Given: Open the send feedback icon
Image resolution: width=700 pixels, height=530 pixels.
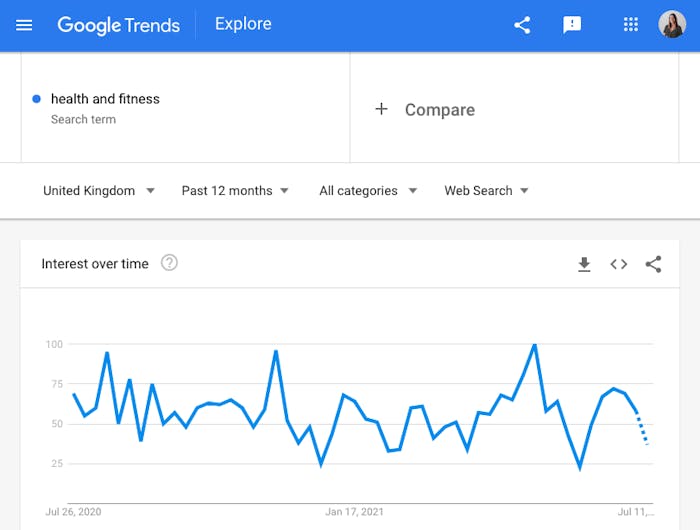Looking at the screenshot, I should pyautogui.click(x=572, y=25).
